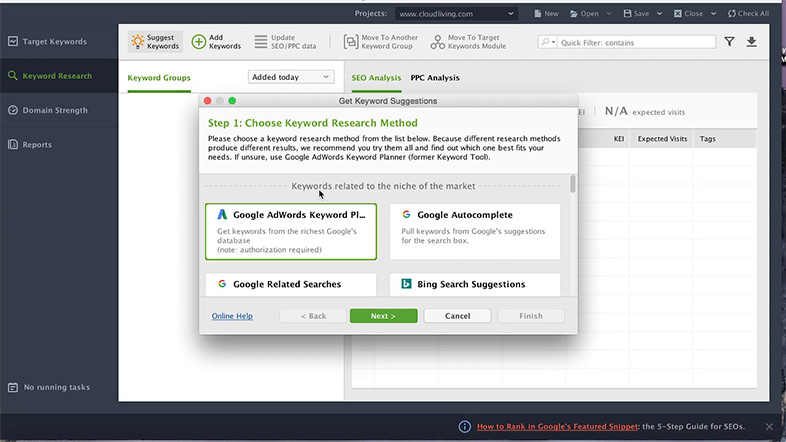Click Move To Target Keywords Module
This screenshot has height=442, width=786.
(468, 42)
